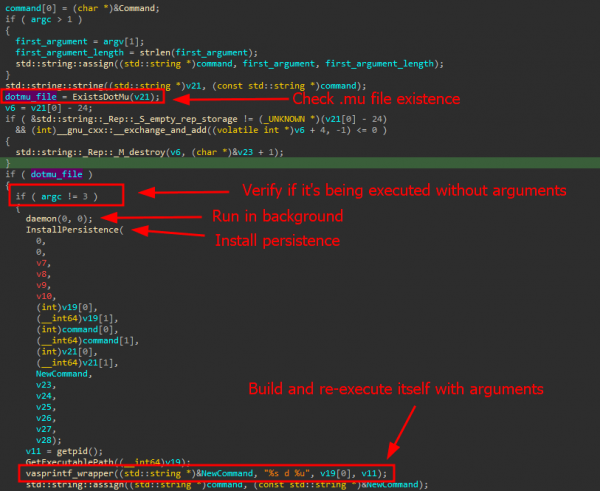Click the 'if ( argc > 1 )' condition

tap(42, 20)
